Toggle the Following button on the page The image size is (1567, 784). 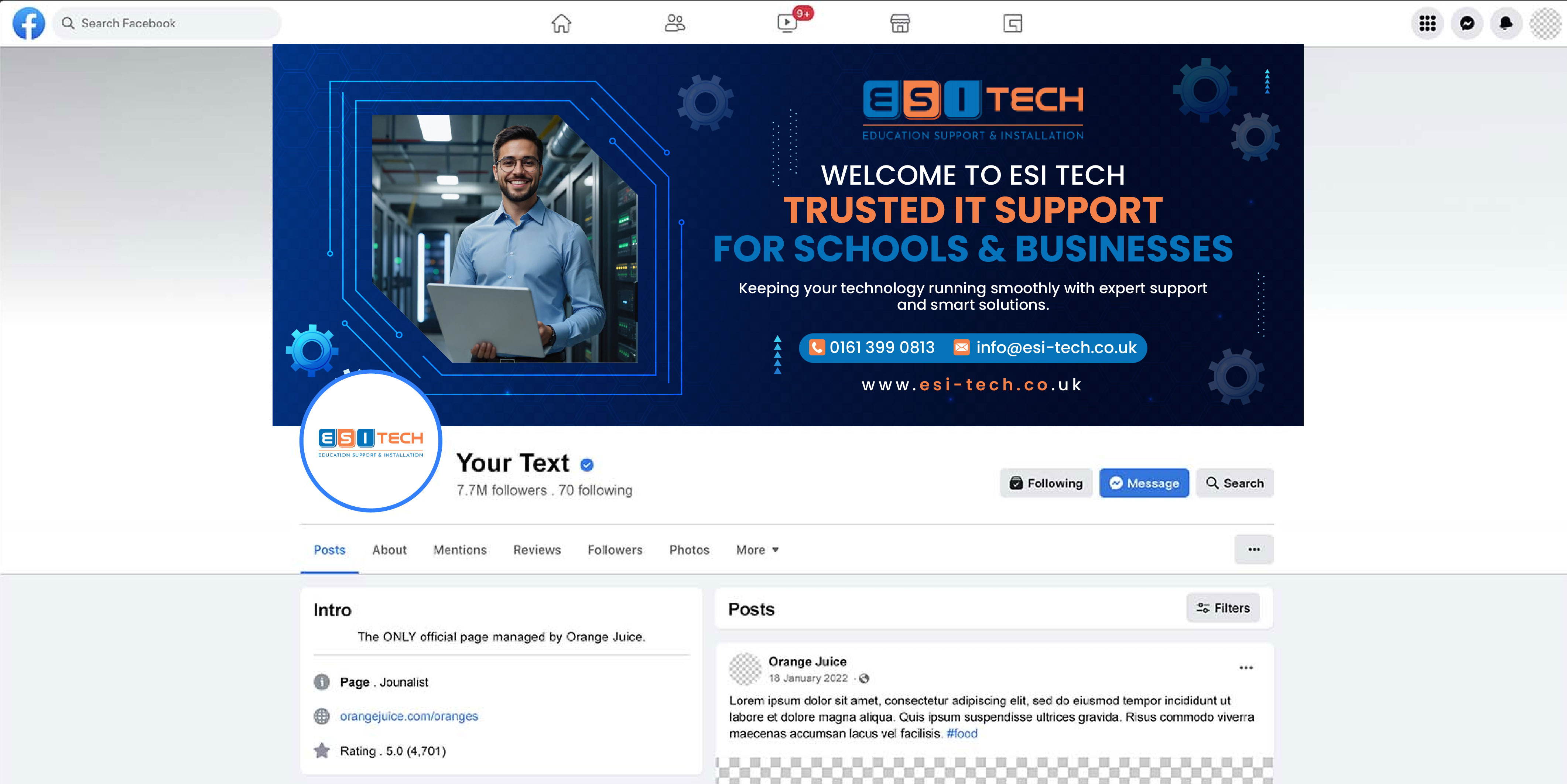[1046, 483]
